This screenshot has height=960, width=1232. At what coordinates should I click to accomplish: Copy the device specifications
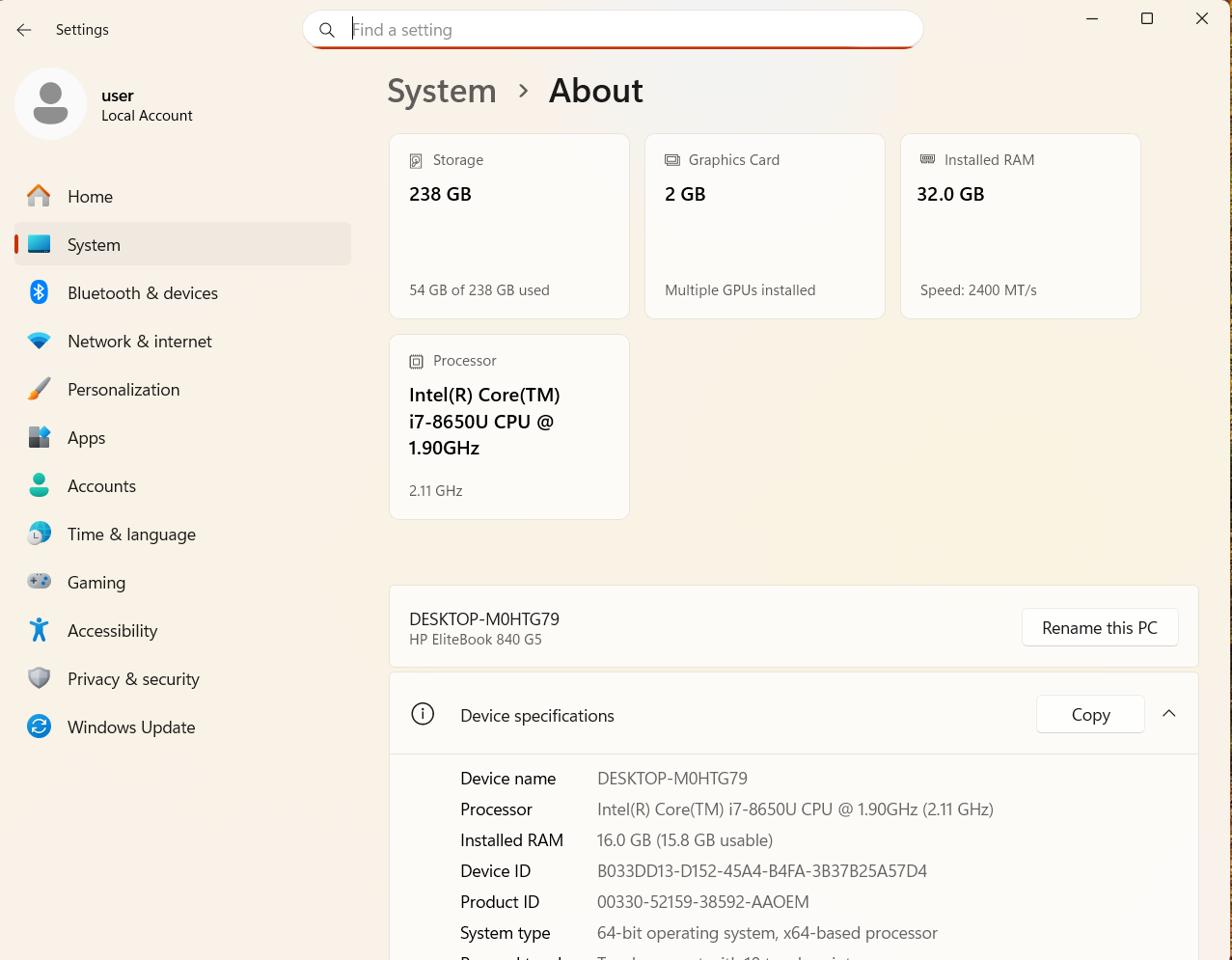point(1090,715)
